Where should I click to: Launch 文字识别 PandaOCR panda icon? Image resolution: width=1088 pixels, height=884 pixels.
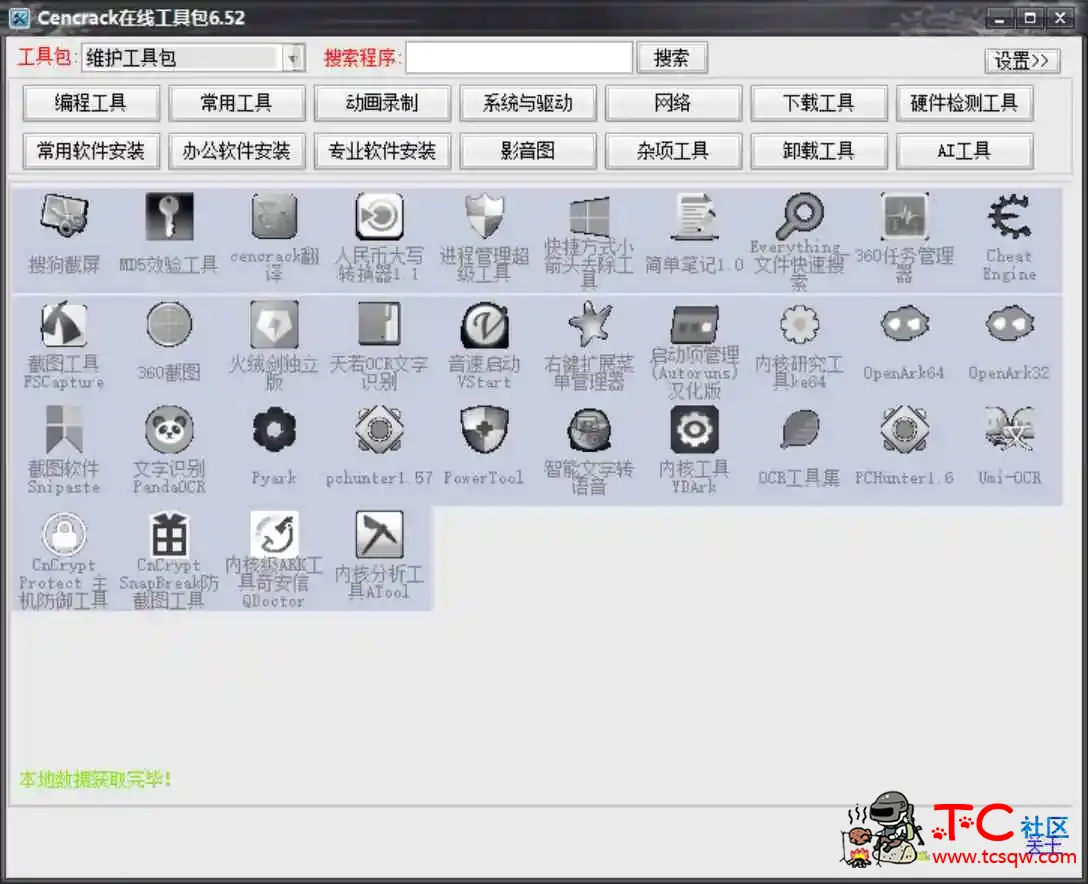click(169, 430)
